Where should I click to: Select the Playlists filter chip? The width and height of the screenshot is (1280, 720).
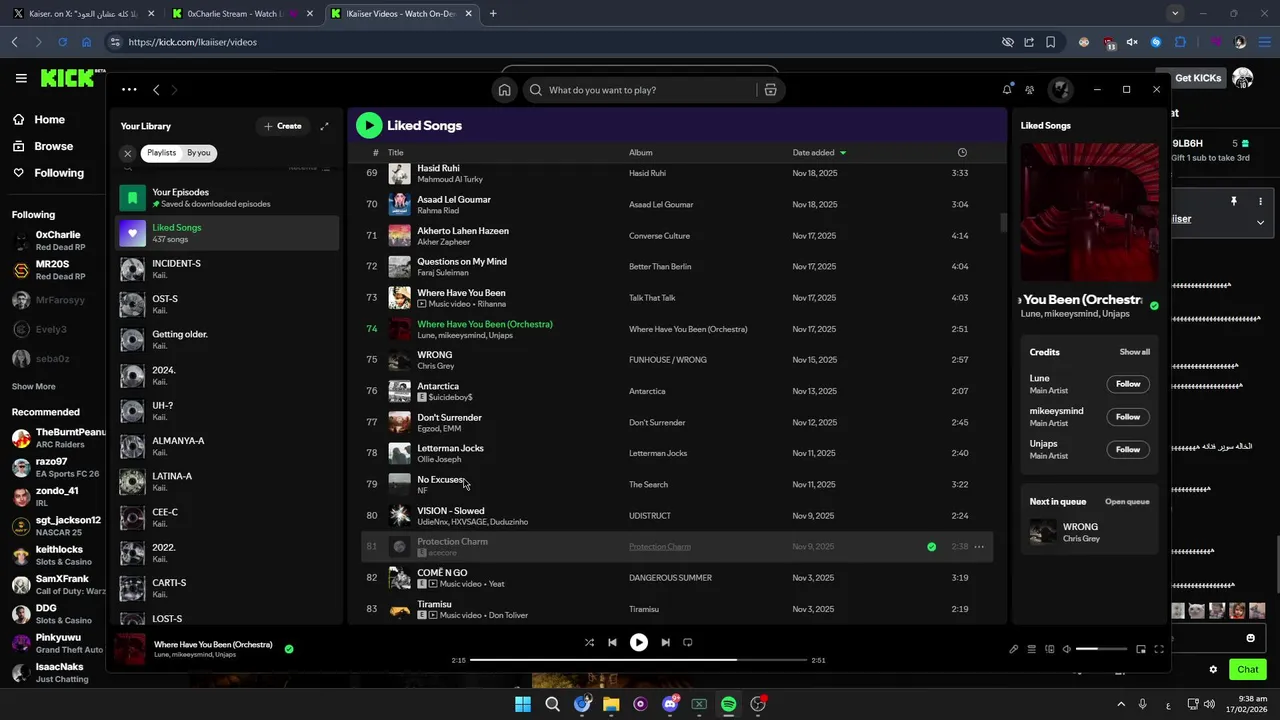[161, 153]
